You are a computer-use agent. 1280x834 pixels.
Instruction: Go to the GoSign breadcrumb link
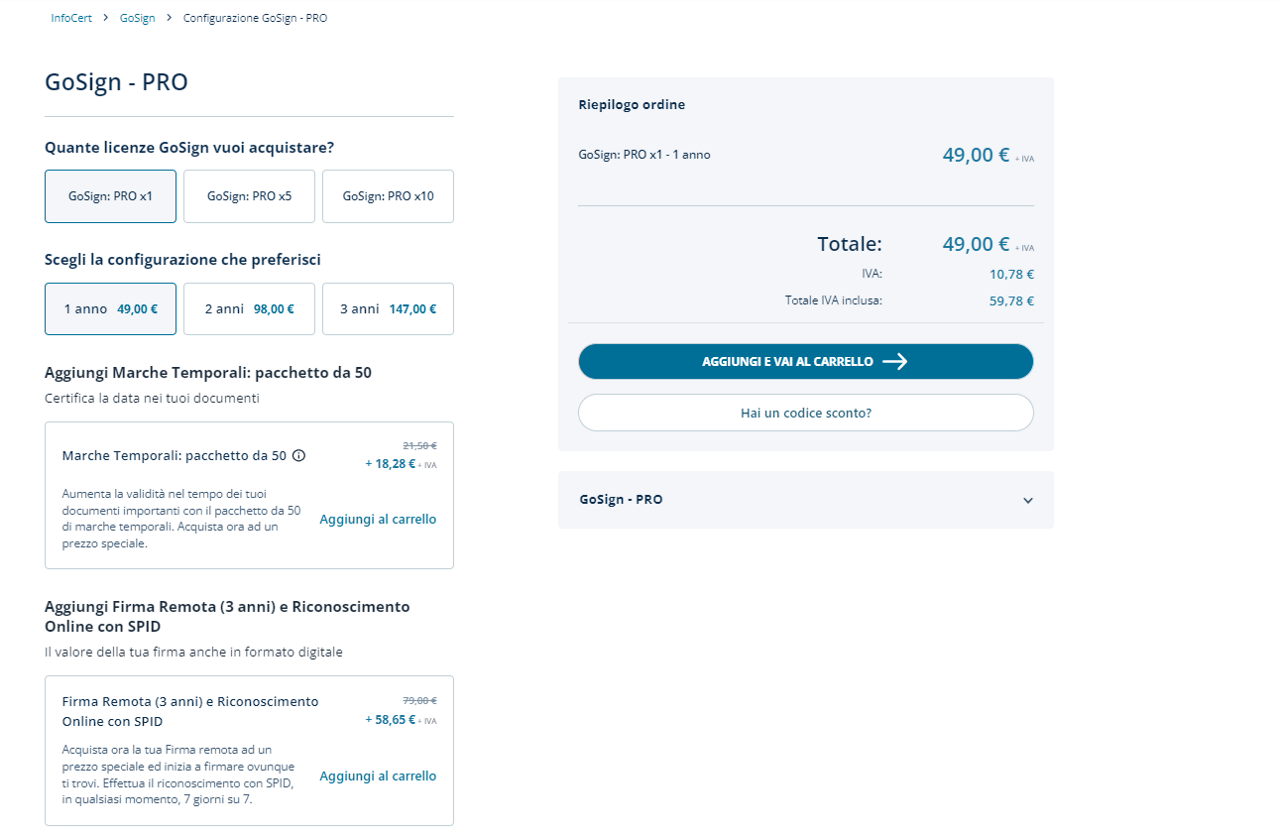pos(137,18)
